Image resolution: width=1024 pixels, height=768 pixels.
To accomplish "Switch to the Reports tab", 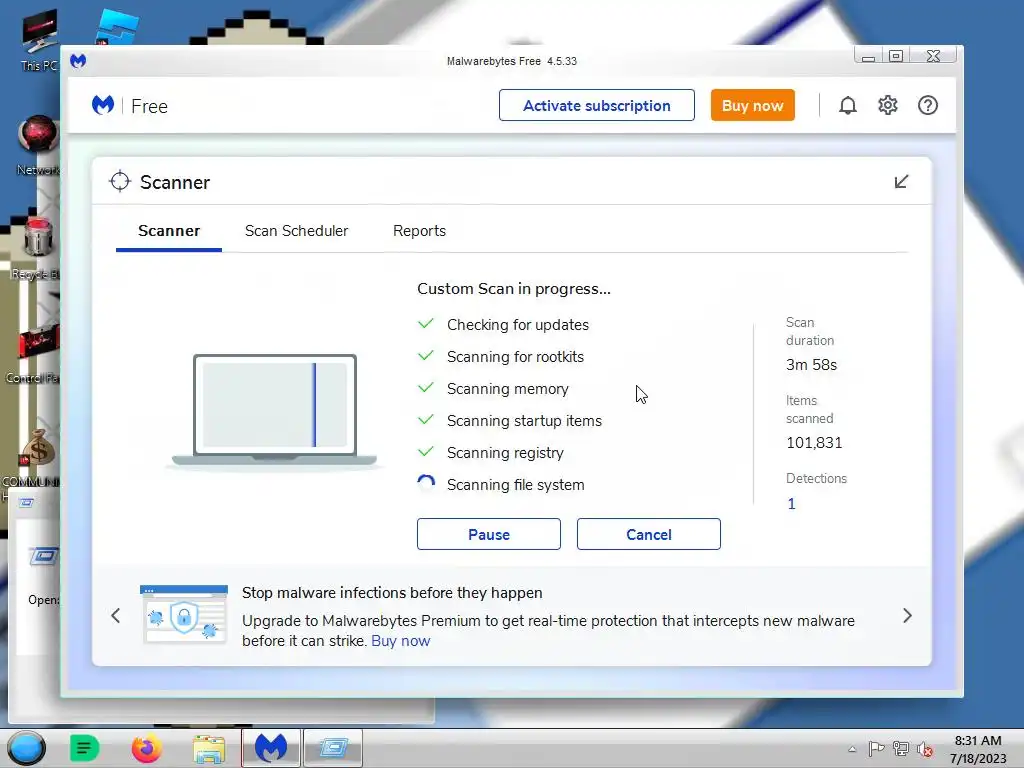I will coord(419,231).
